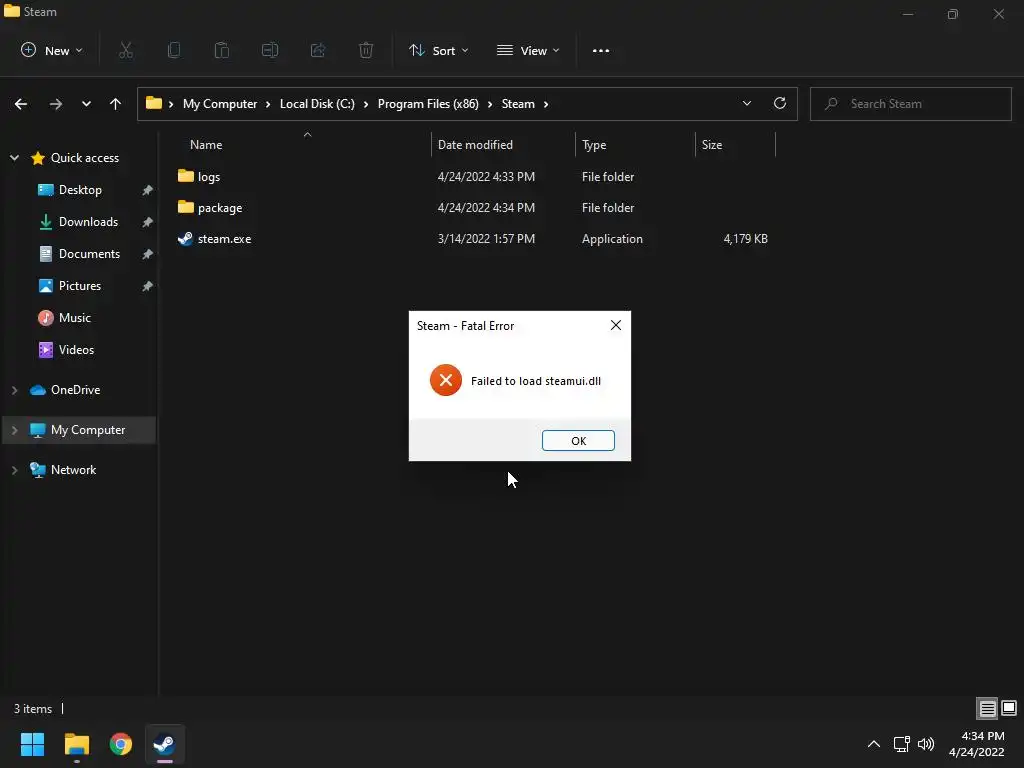The width and height of the screenshot is (1024, 768).
Task: Click the Rename icon in toolbar
Action: pos(270,50)
